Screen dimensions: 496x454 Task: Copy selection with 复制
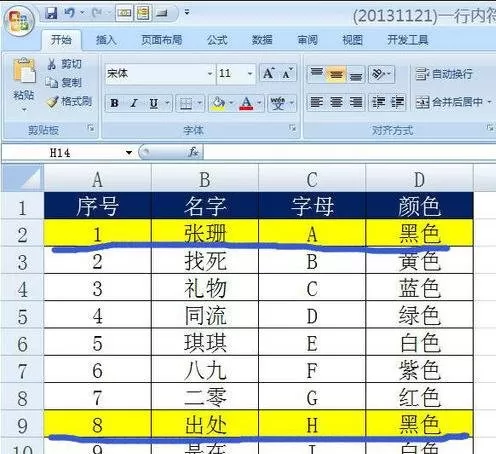coord(63,82)
